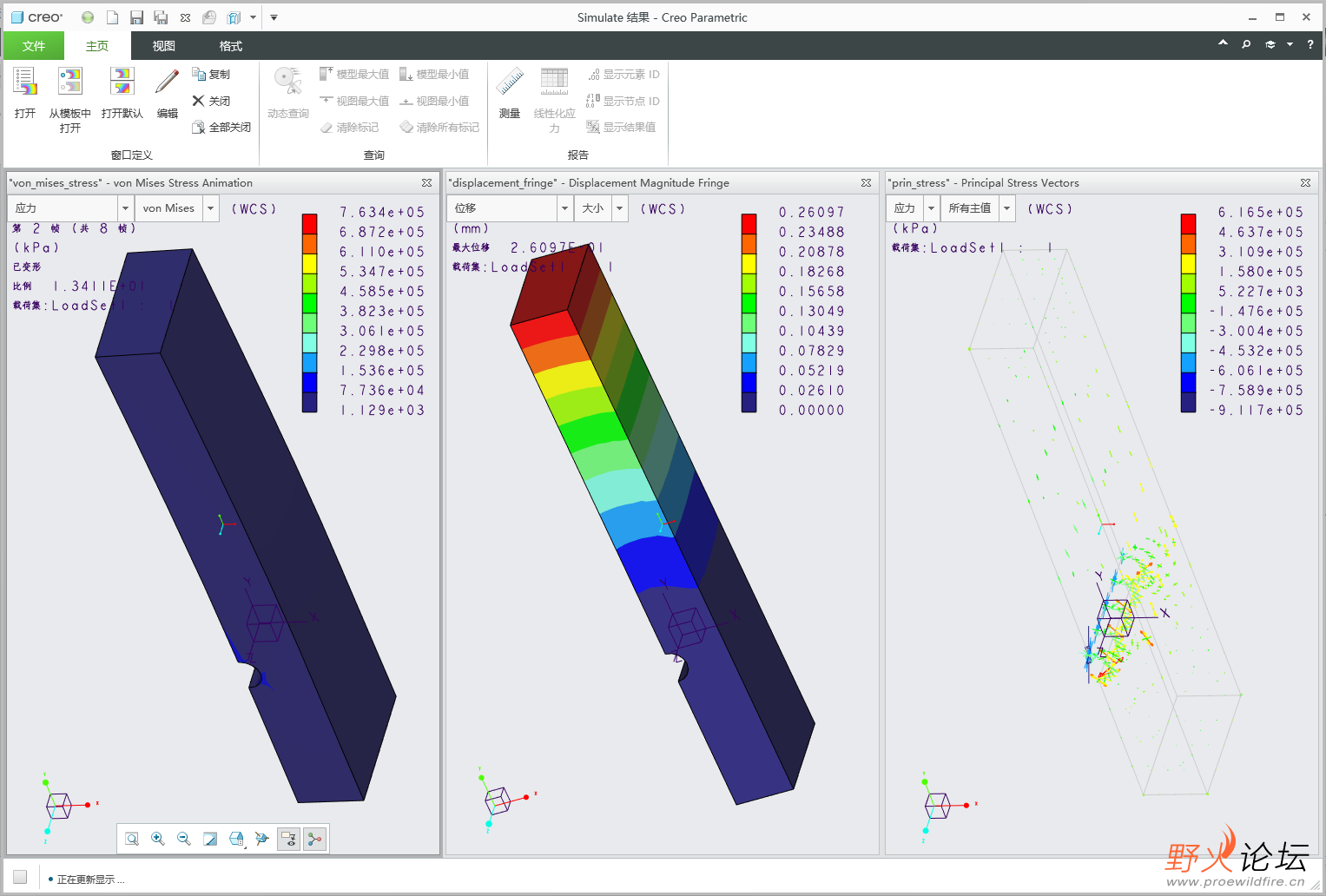The image size is (1326, 896).
Task: Click Copy (复制) in window definition group
Action: (x=211, y=75)
